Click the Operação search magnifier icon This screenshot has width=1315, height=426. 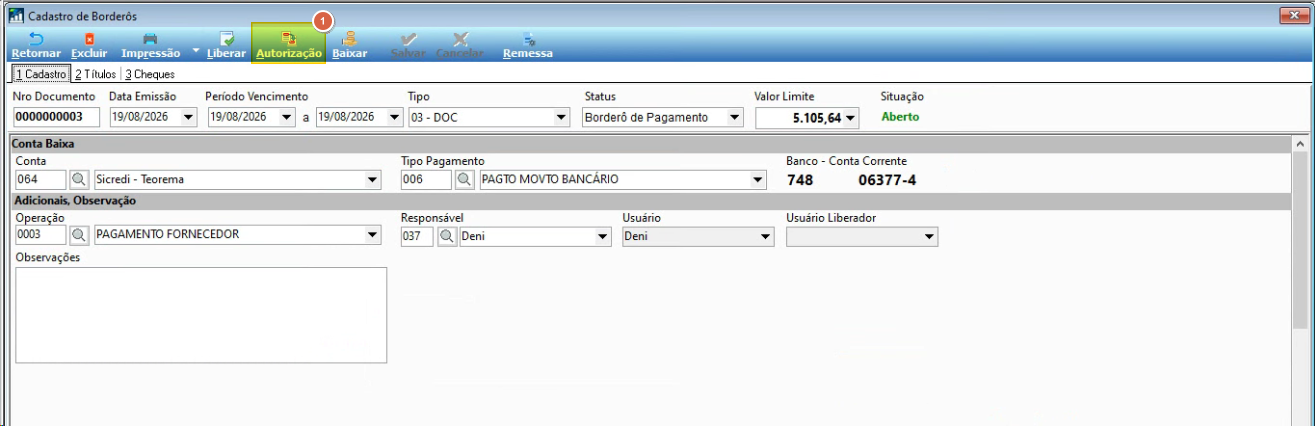(79, 236)
